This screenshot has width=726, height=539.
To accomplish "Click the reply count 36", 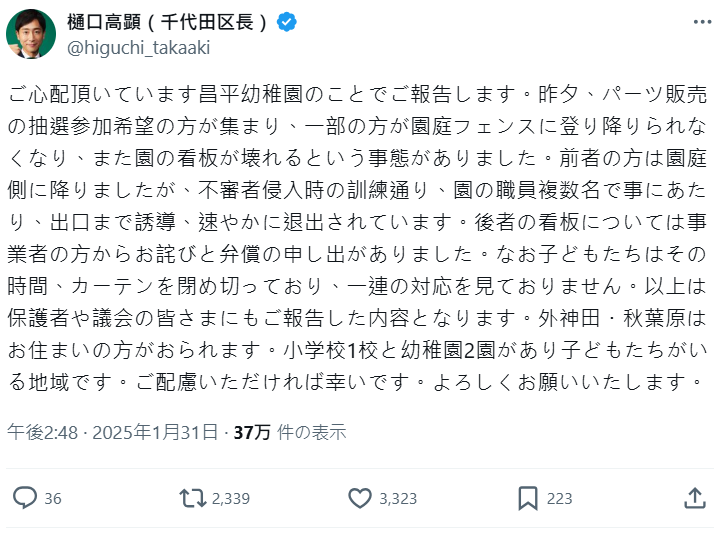I will point(54,498).
